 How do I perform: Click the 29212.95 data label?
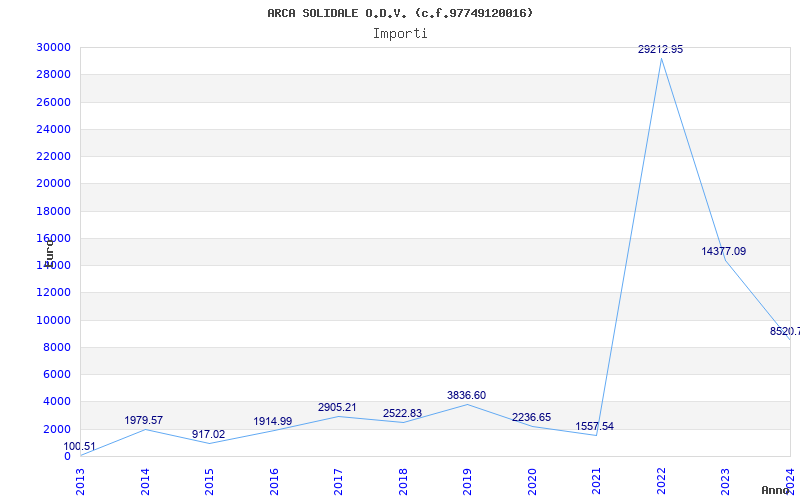tap(660, 49)
